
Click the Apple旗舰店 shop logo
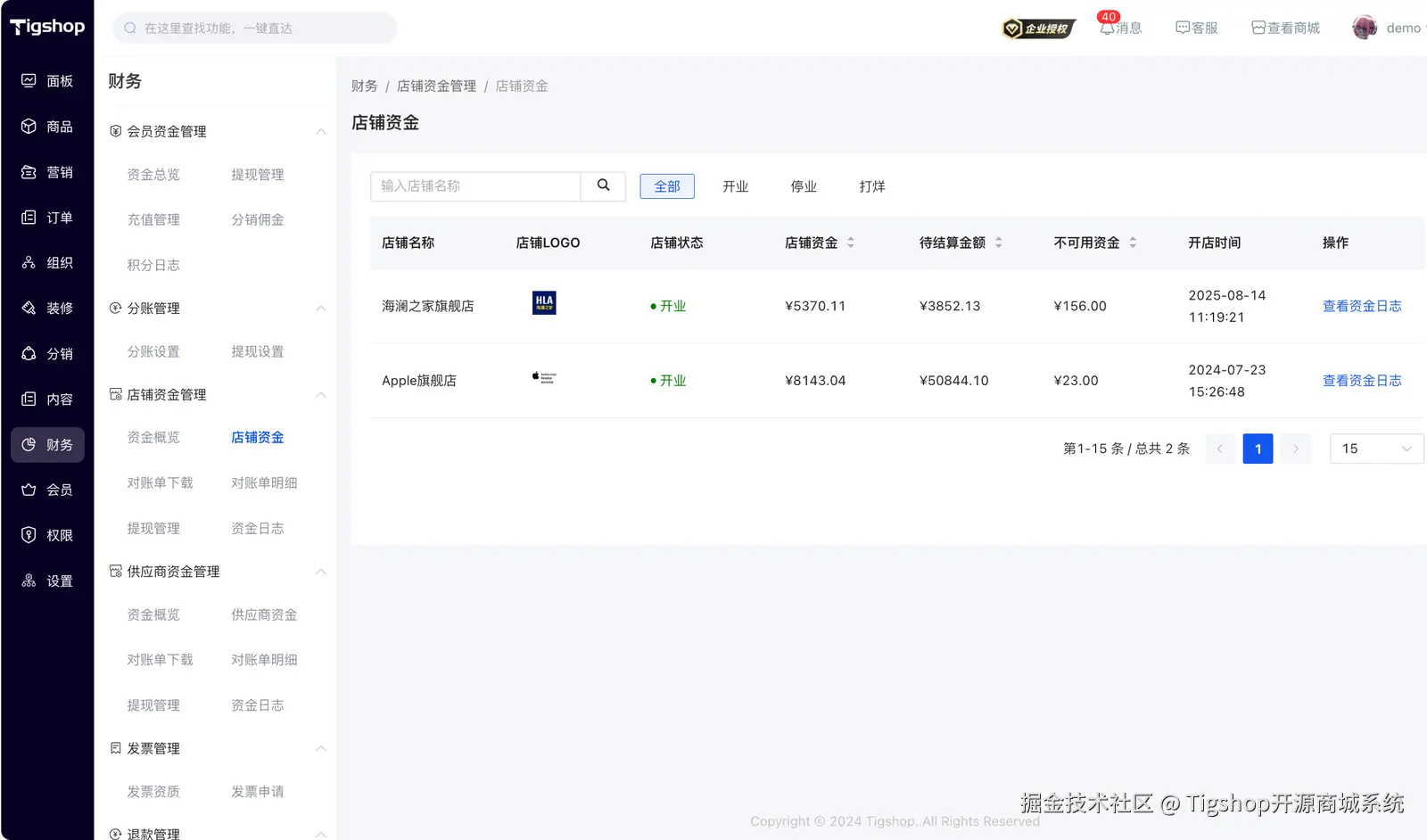544,377
